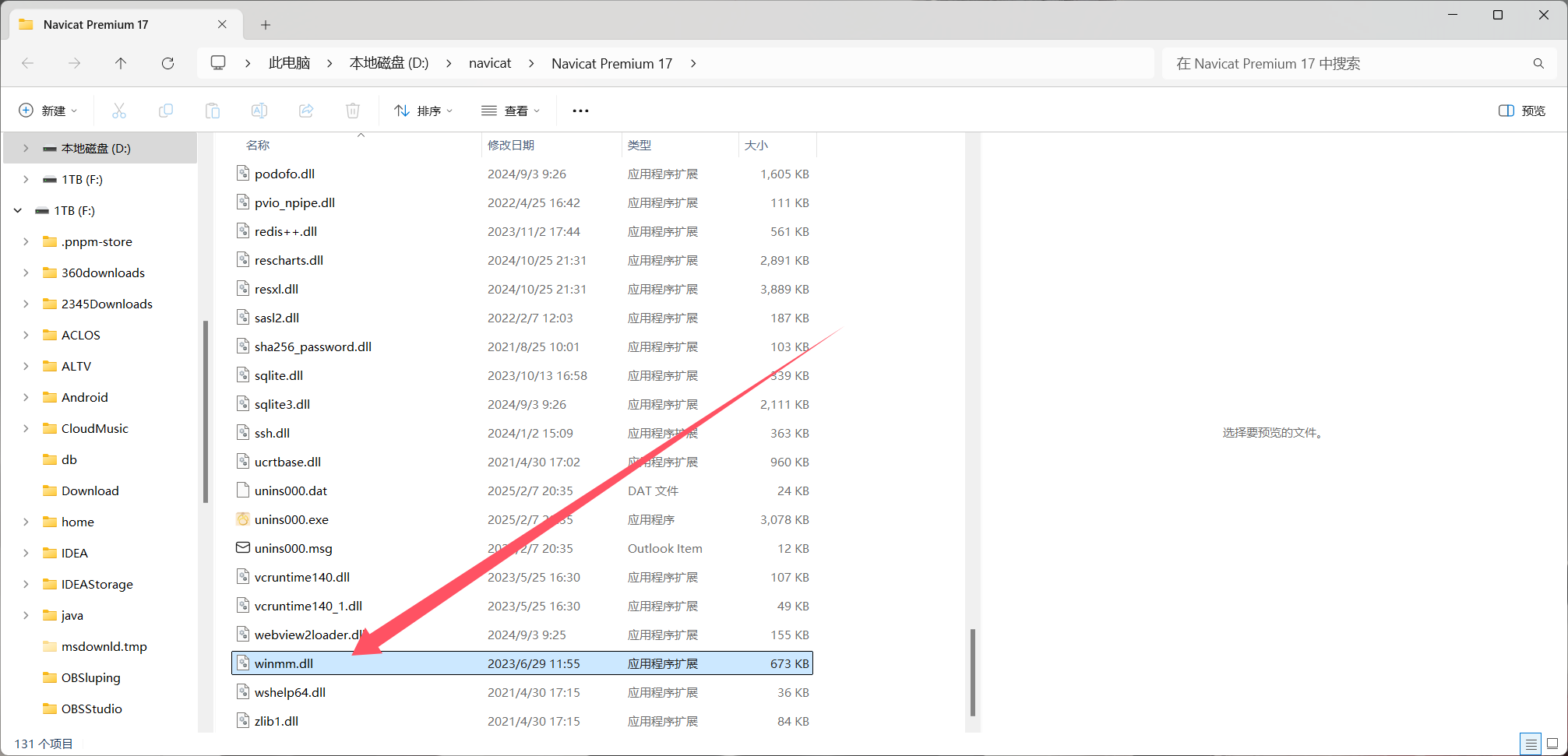
Task: Click the file icon of unins000.dat
Action: click(243, 491)
